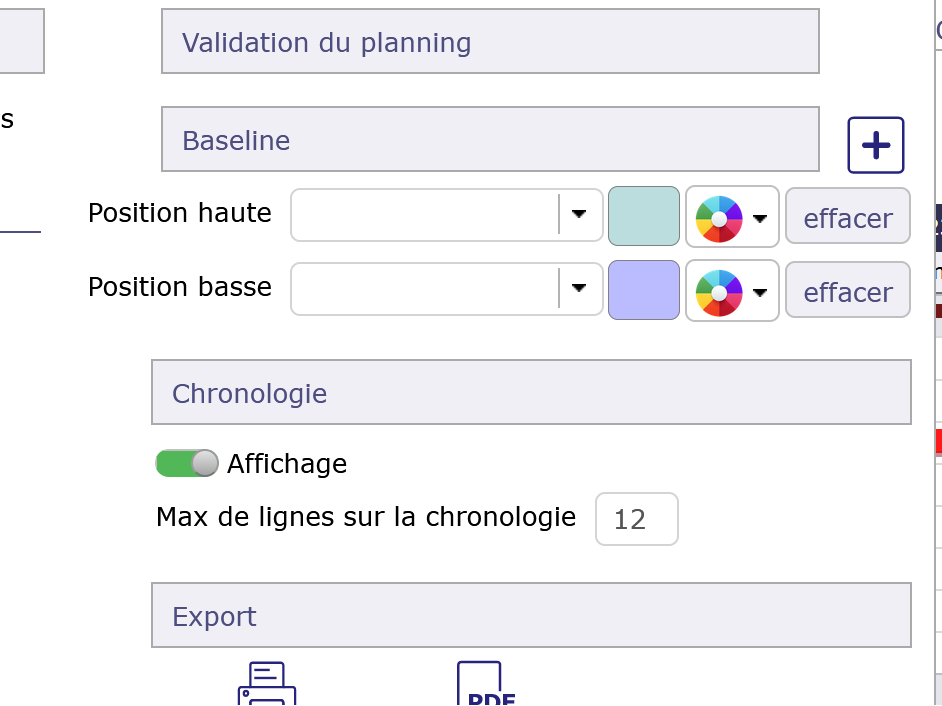Click the Chronologie section header
Screen dimensions: 942x706
tap(531, 393)
